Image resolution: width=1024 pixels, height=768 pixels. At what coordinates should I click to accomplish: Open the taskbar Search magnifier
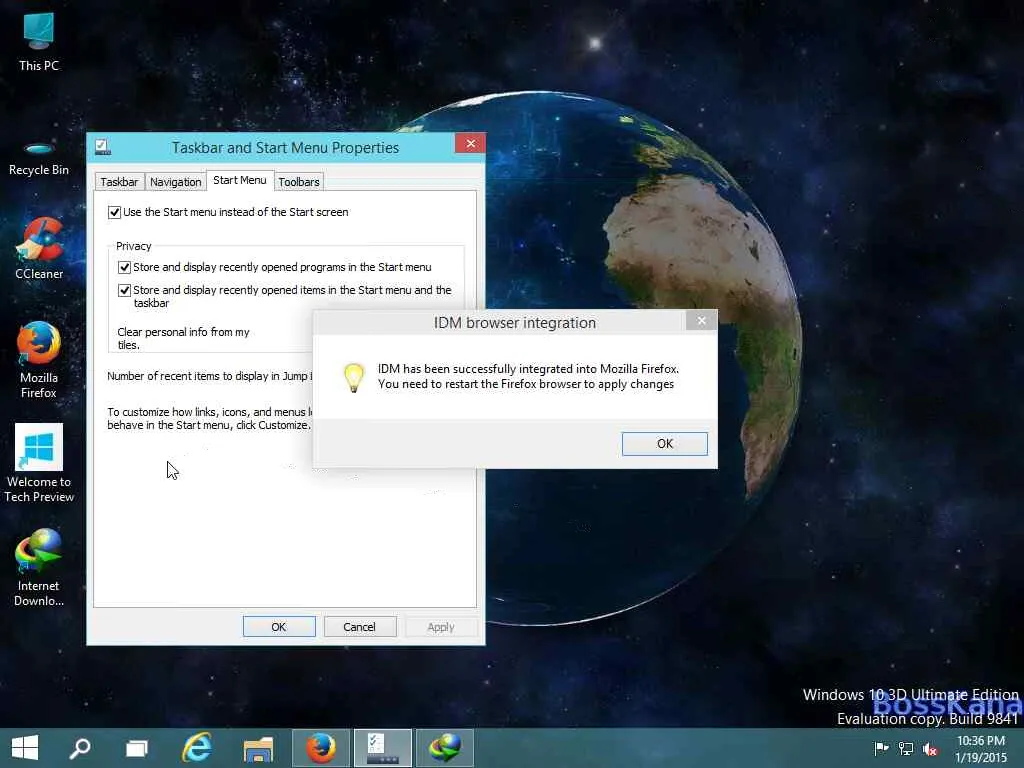(80, 748)
